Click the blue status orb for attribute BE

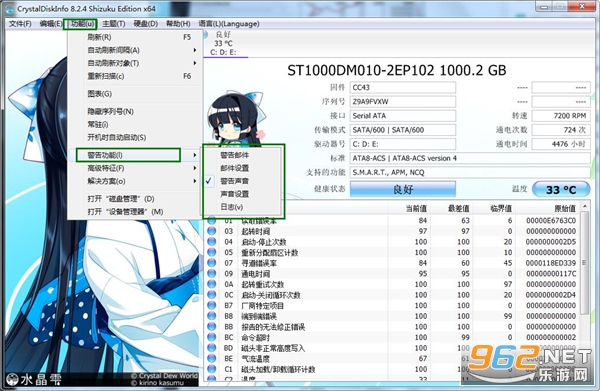coord(212,358)
